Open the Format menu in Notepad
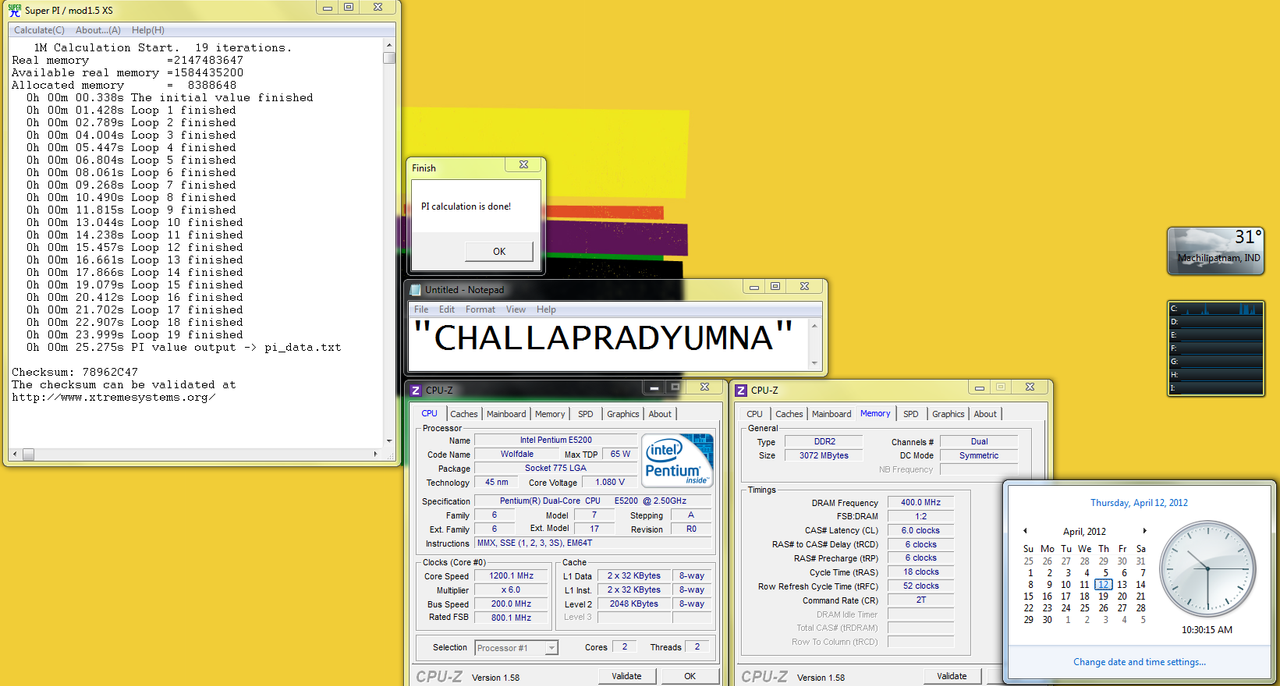1280x686 pixels. [x=480, y=310]
